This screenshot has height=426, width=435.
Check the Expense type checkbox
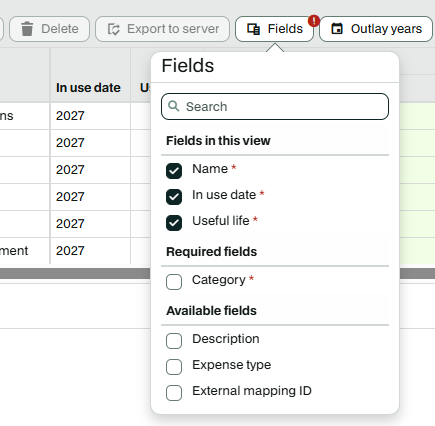coord(174,367)
